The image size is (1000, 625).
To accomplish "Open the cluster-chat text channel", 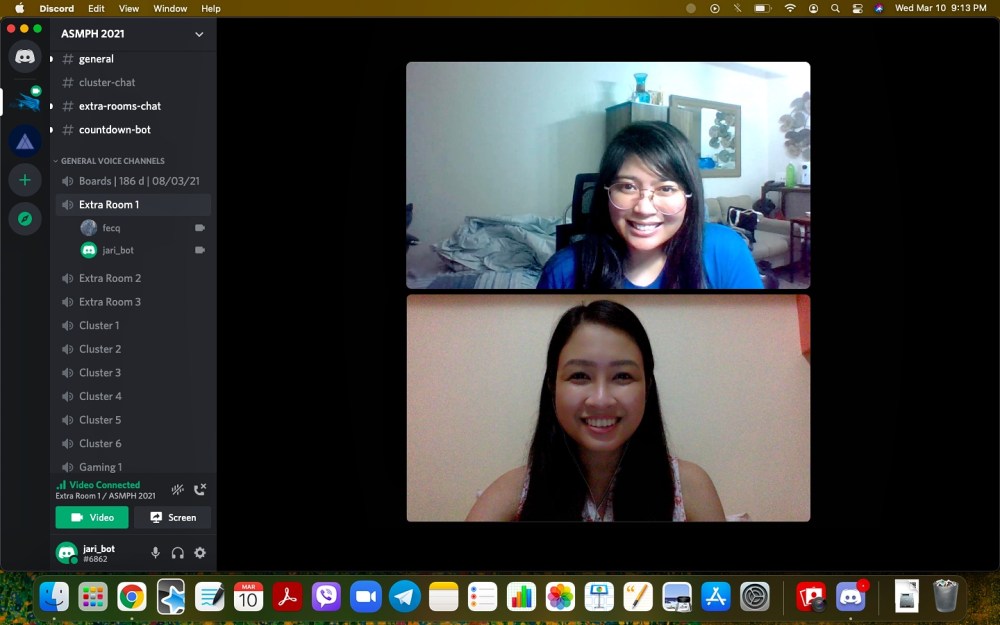I will tap(107, 82).
